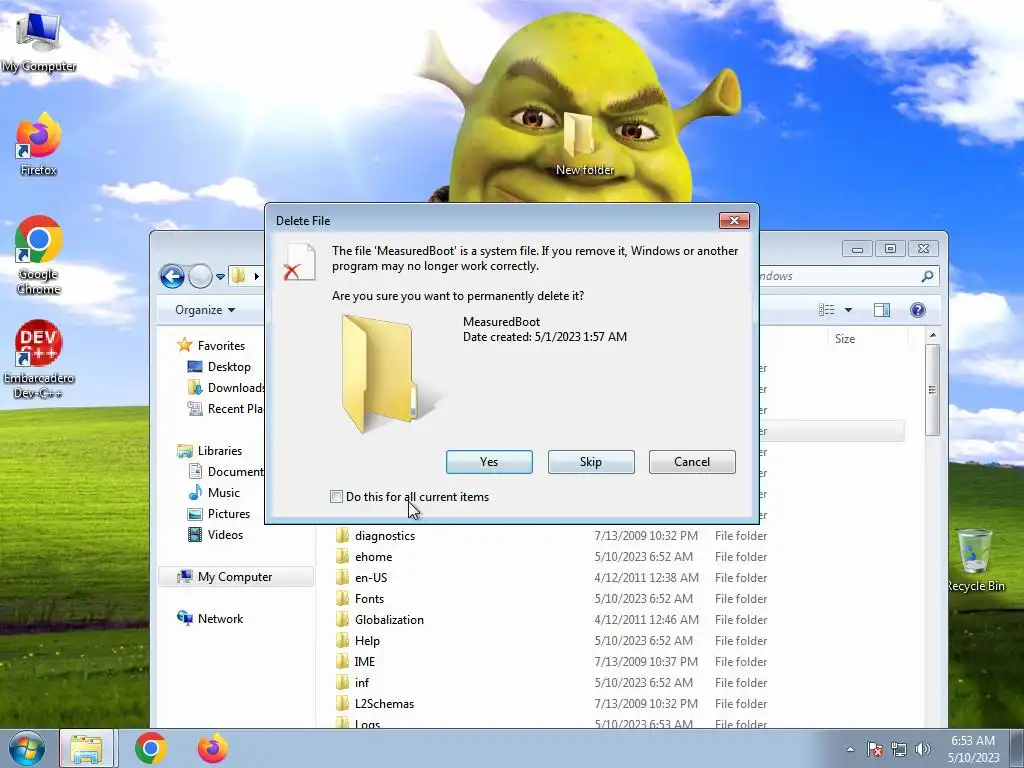Launch Chrome from the taskbar
Viewport: 1024px width, 768px height.
pyautogui.click(x=150, y=748)
